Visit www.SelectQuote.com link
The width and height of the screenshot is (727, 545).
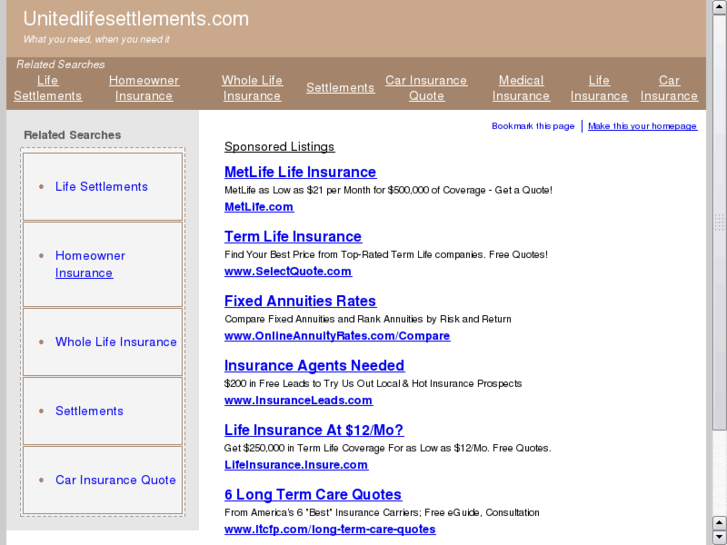[x=288, y=271]
